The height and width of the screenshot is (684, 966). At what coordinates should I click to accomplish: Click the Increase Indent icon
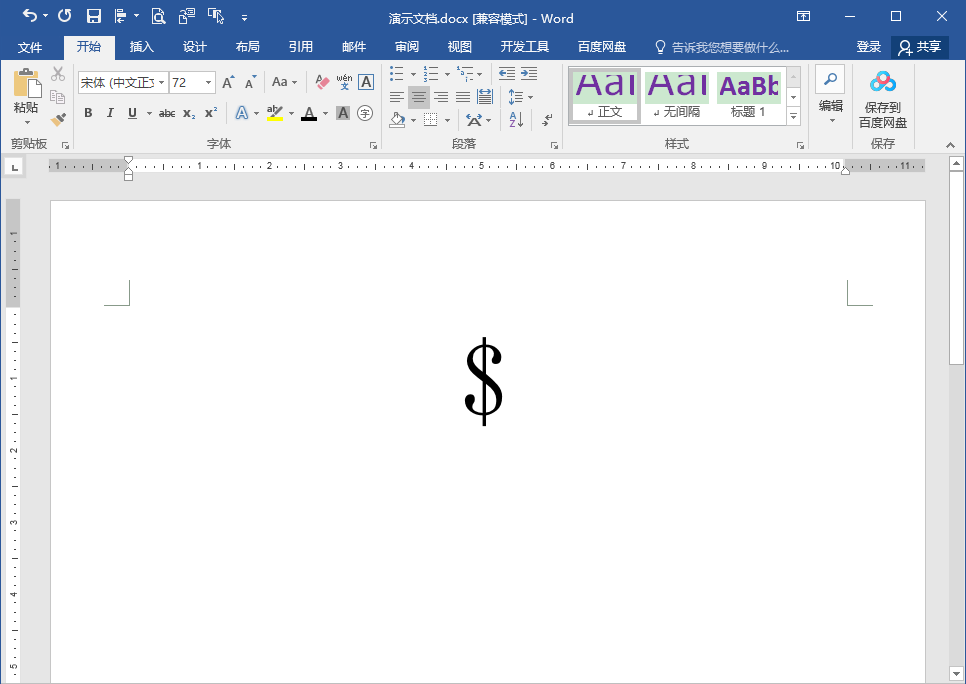529,74
